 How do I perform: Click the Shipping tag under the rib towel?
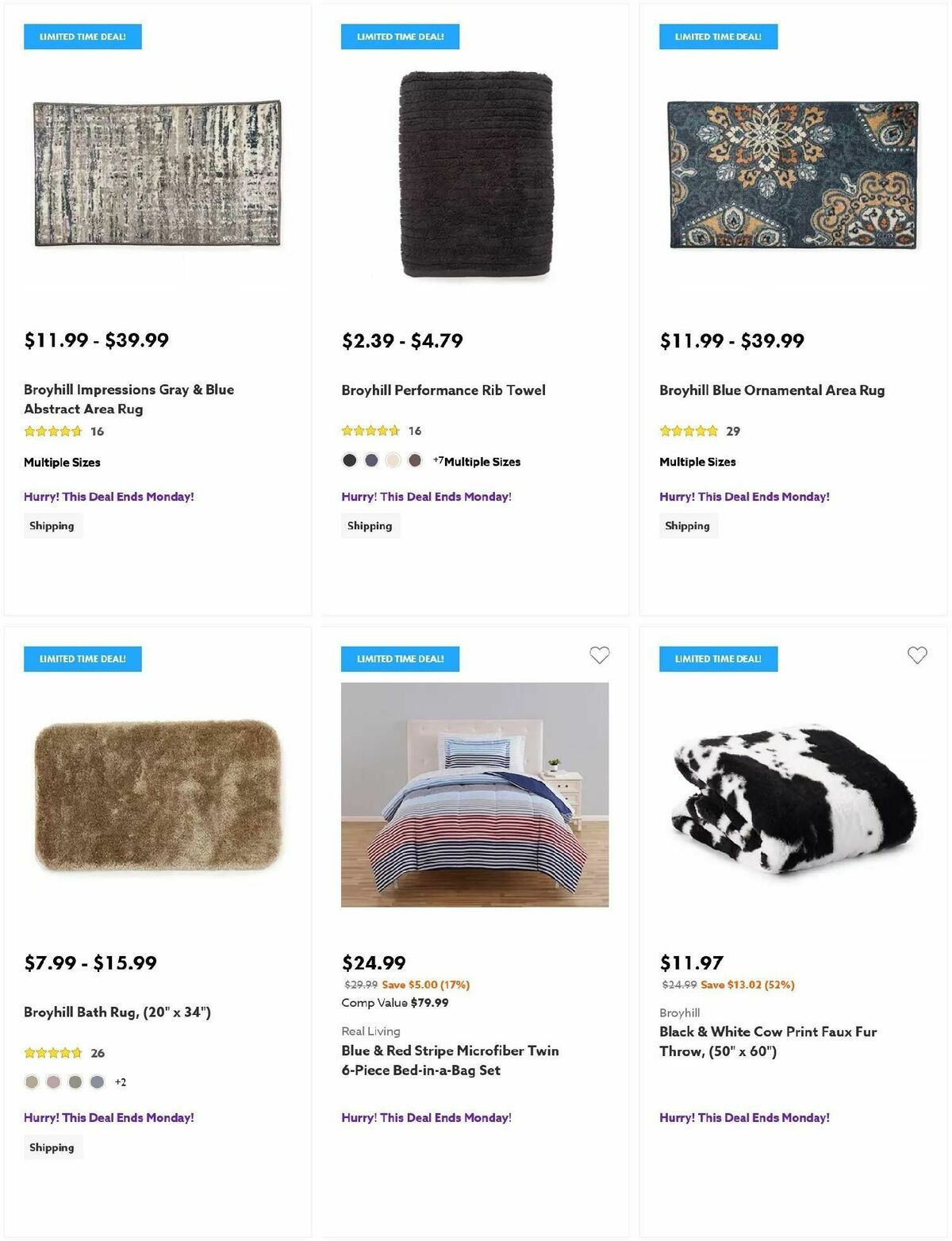370,525
